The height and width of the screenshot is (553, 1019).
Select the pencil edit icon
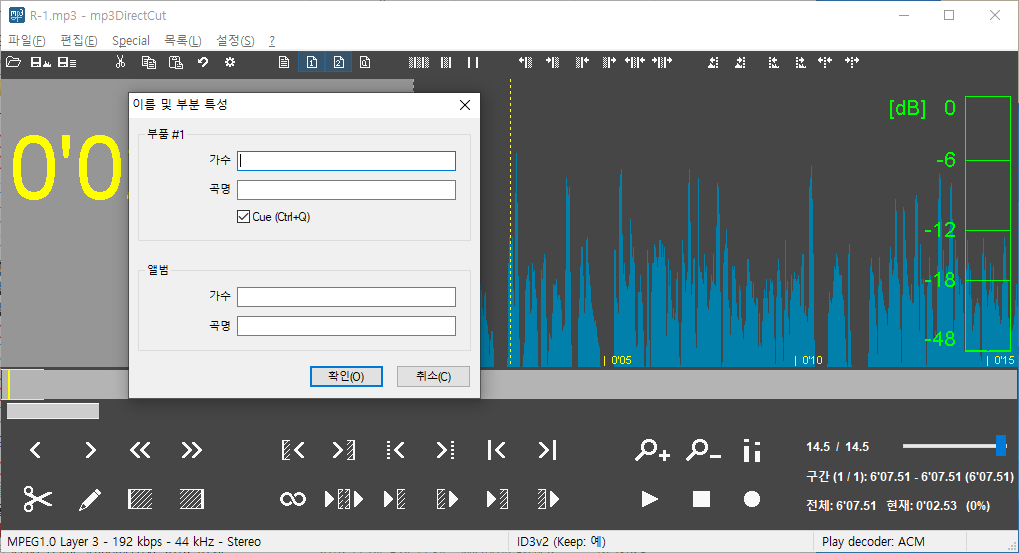[x=90, y=498]
